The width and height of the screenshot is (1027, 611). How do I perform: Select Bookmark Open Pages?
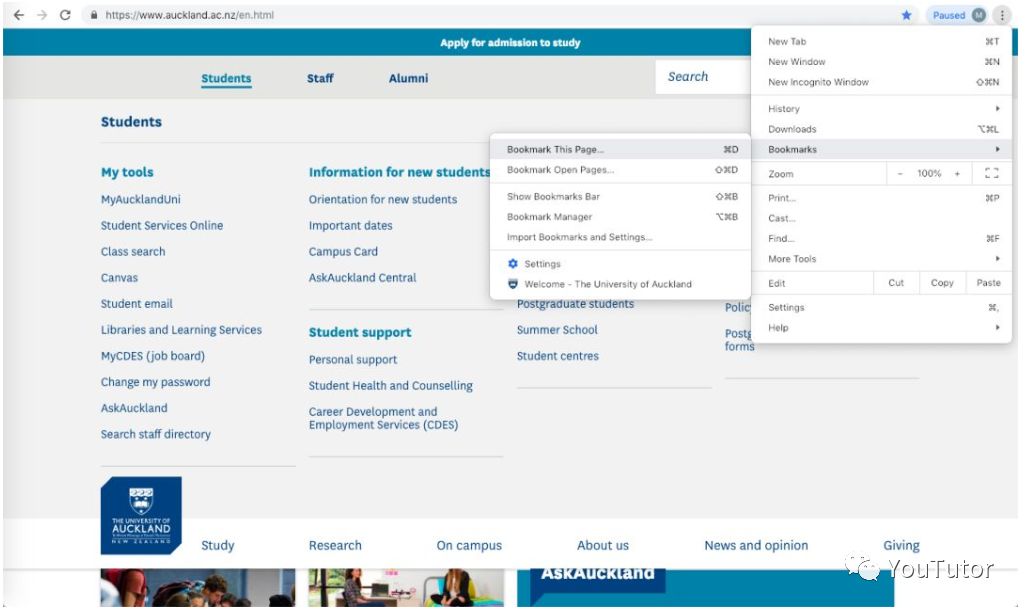point(620,170)
